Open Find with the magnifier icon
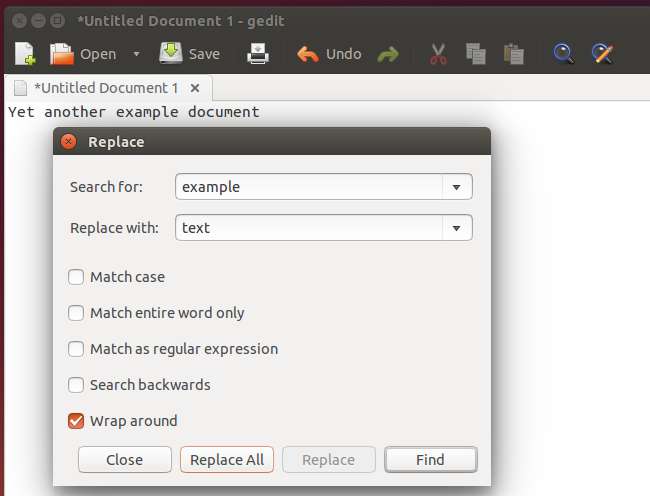 (564, 54)
